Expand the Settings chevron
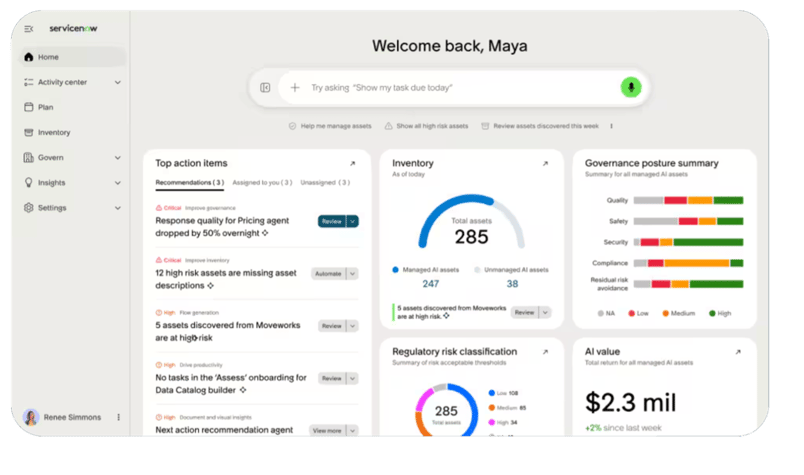The width and height of the screenshot is (804, 475). (117, 208)
